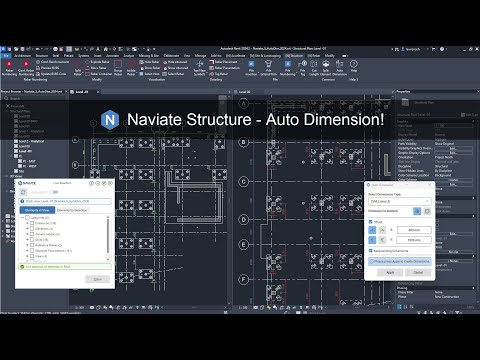
Task: Click the Tag Rebar tool
Action: (x=219, y=74)
